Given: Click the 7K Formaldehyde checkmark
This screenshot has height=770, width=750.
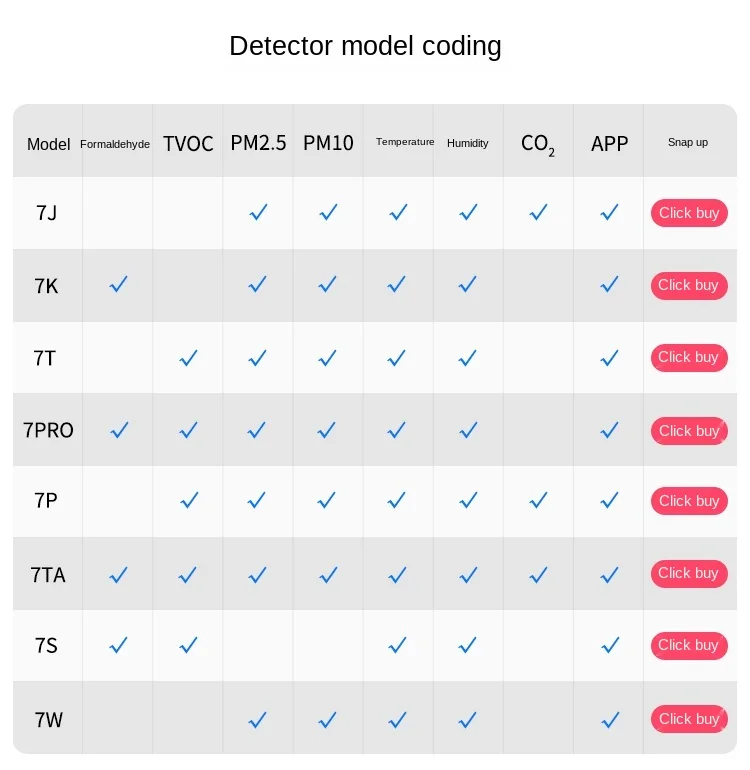Looking at the screenshot, I should [x=118, y=284].
